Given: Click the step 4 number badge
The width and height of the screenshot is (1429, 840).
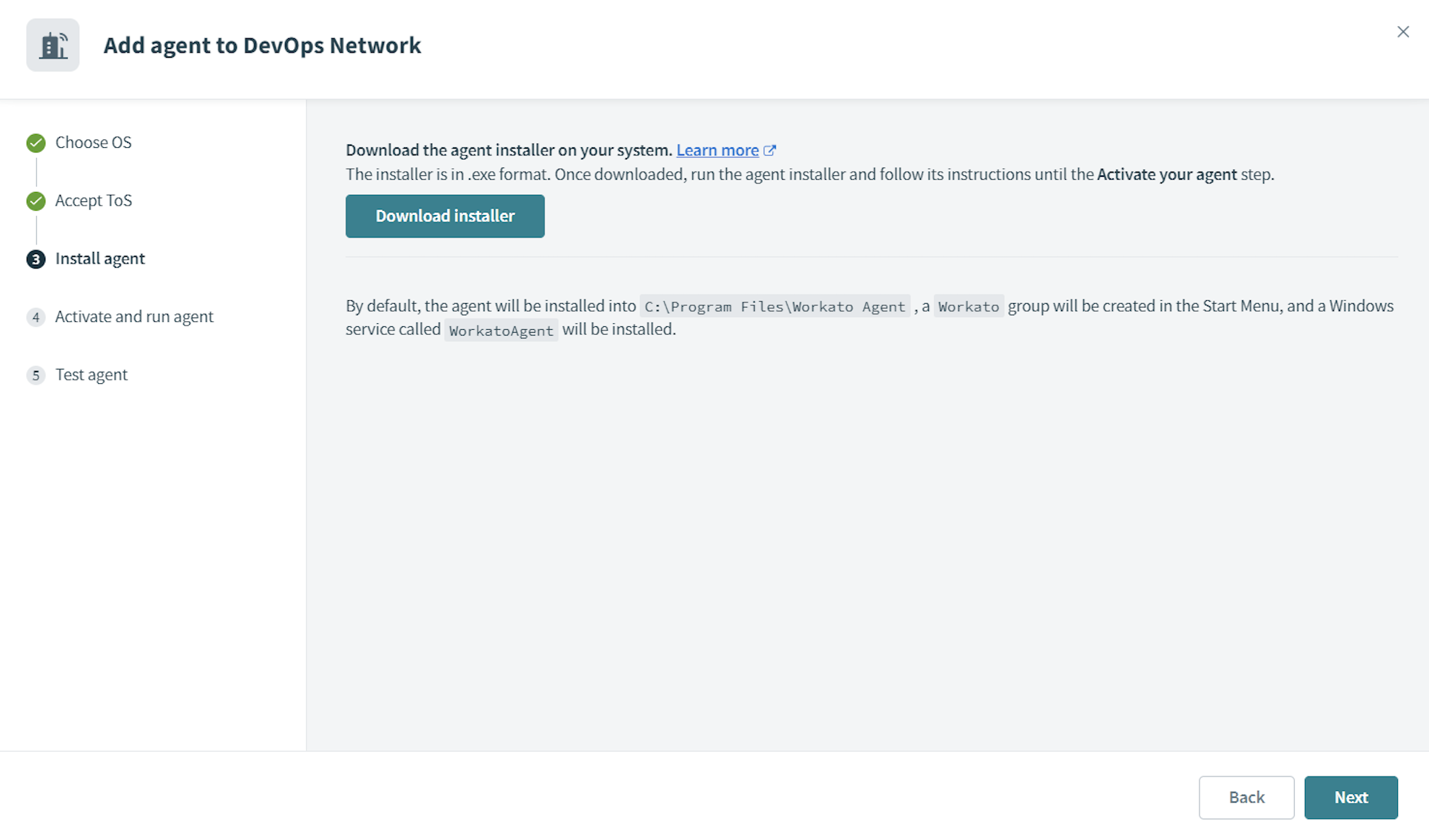Looking at the screenshot, I should click(36, 317).
